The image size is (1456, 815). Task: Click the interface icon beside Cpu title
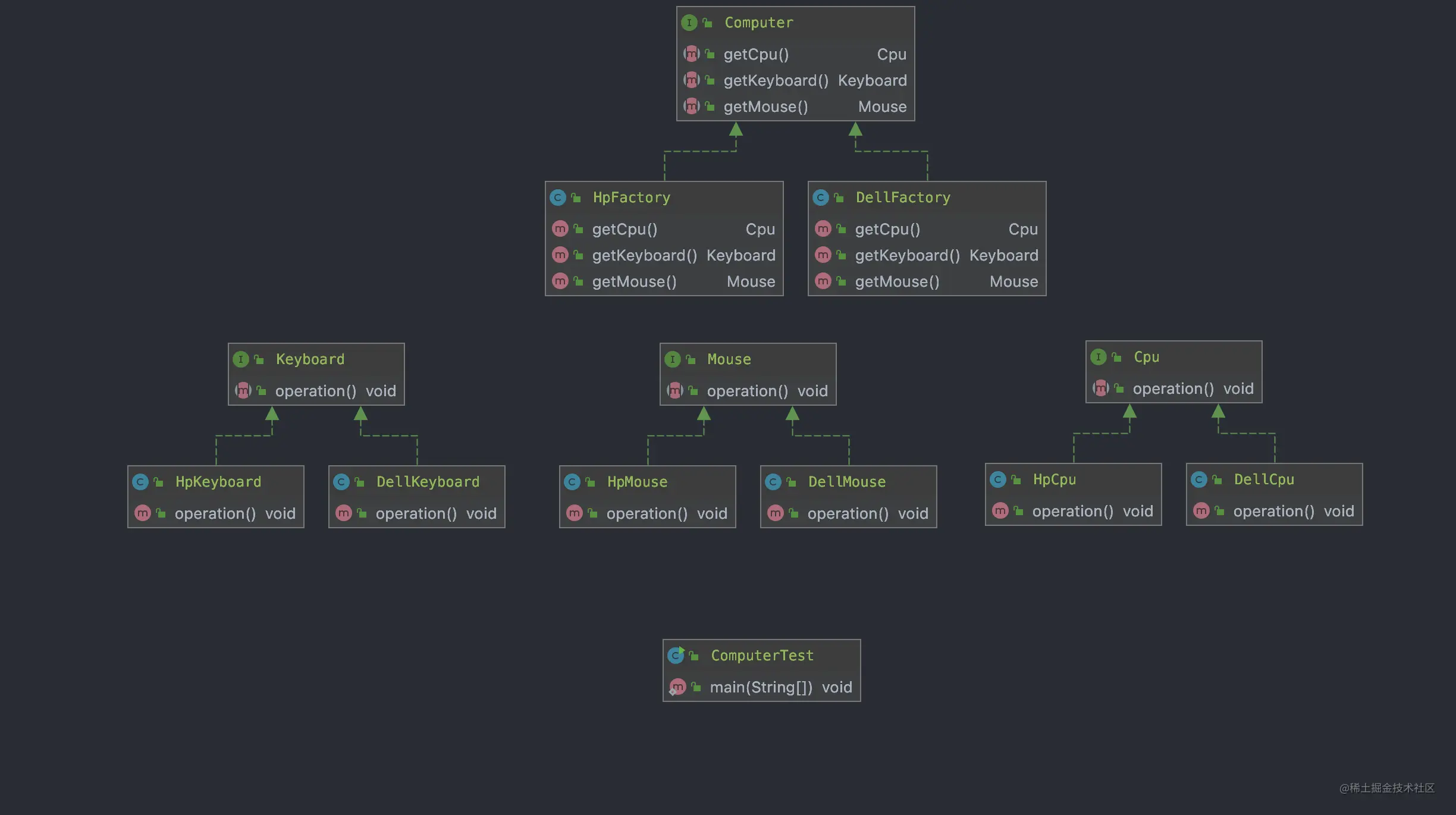1099,357
